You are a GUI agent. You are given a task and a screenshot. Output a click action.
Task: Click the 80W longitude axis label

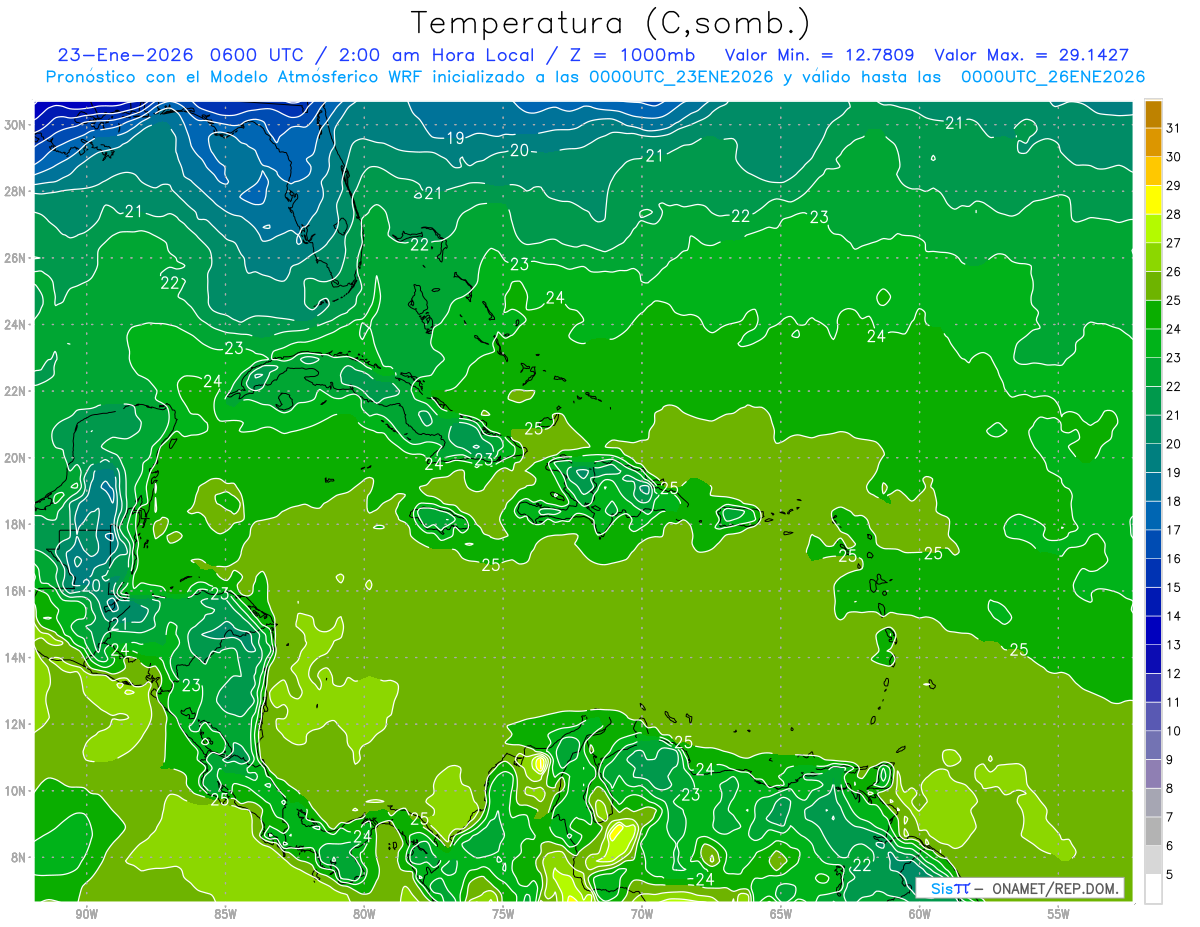coord(364,914)
